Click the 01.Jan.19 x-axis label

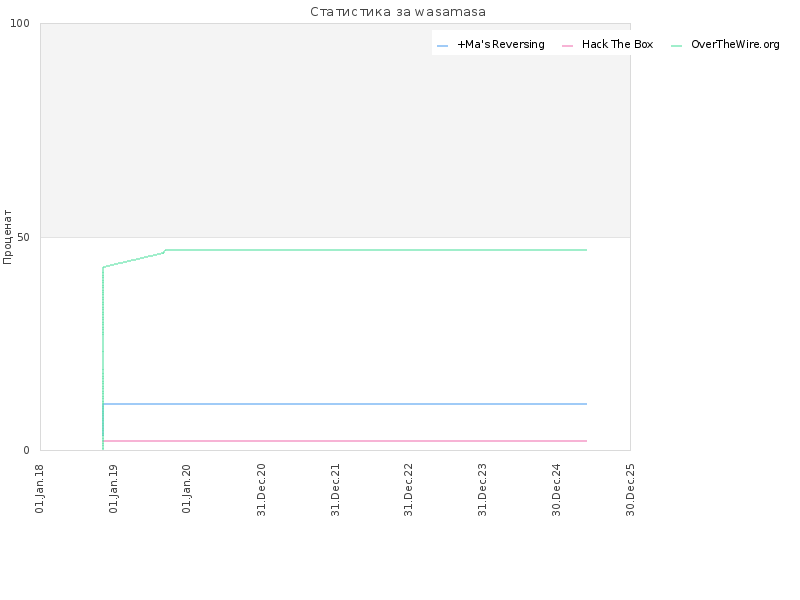click(114, 488)
